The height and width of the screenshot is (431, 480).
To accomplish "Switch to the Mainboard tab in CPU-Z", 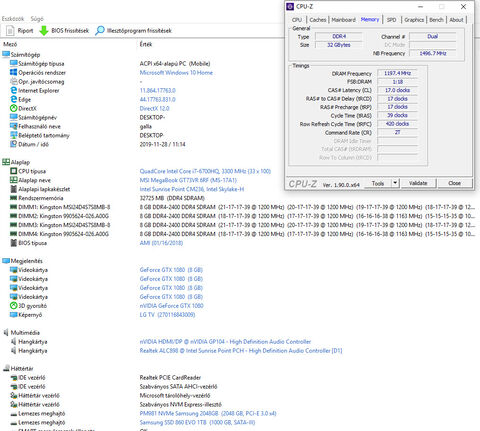I will pyautogui.click(x=343, y=20).
